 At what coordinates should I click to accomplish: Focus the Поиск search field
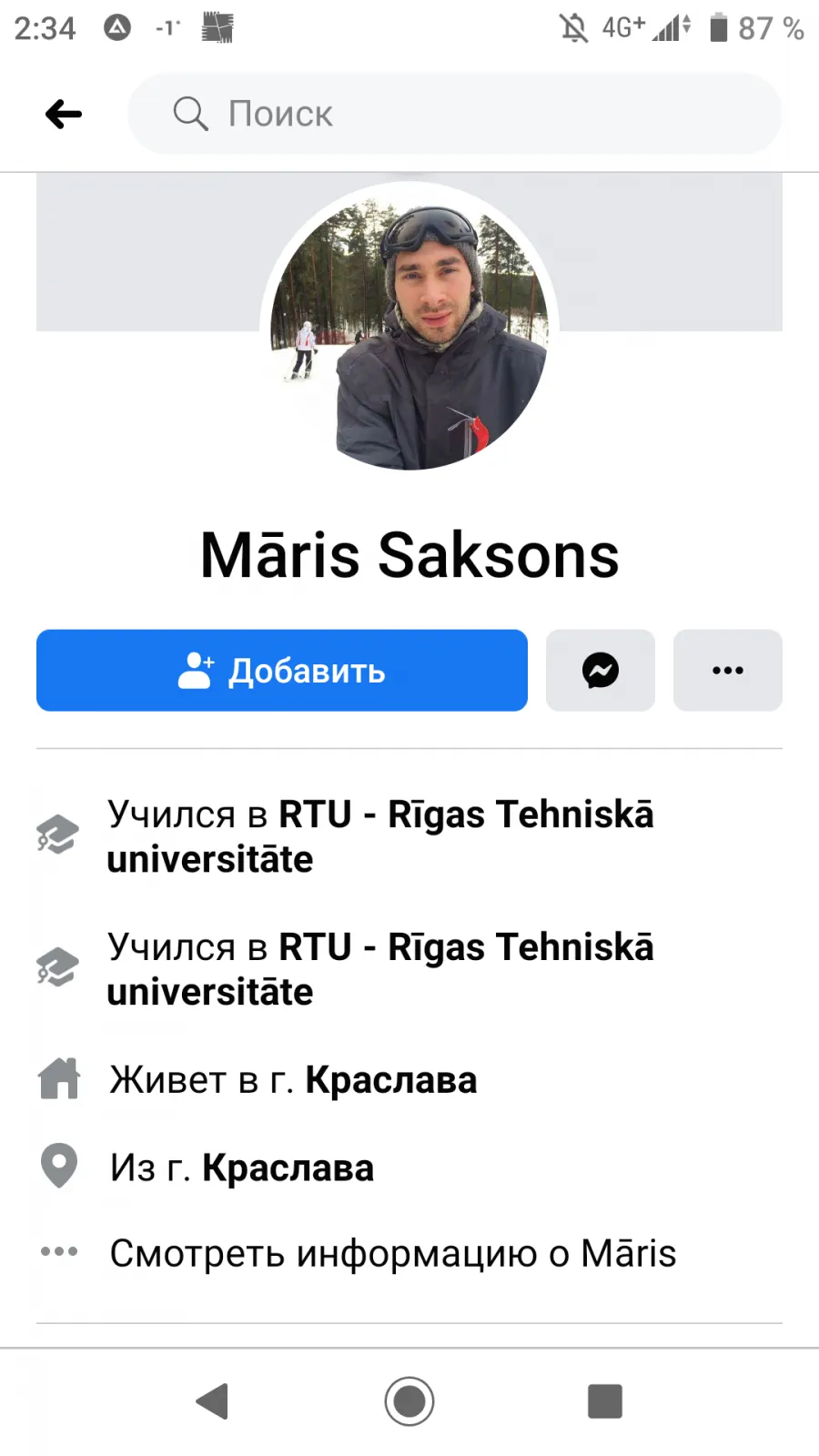click(455, 114)
